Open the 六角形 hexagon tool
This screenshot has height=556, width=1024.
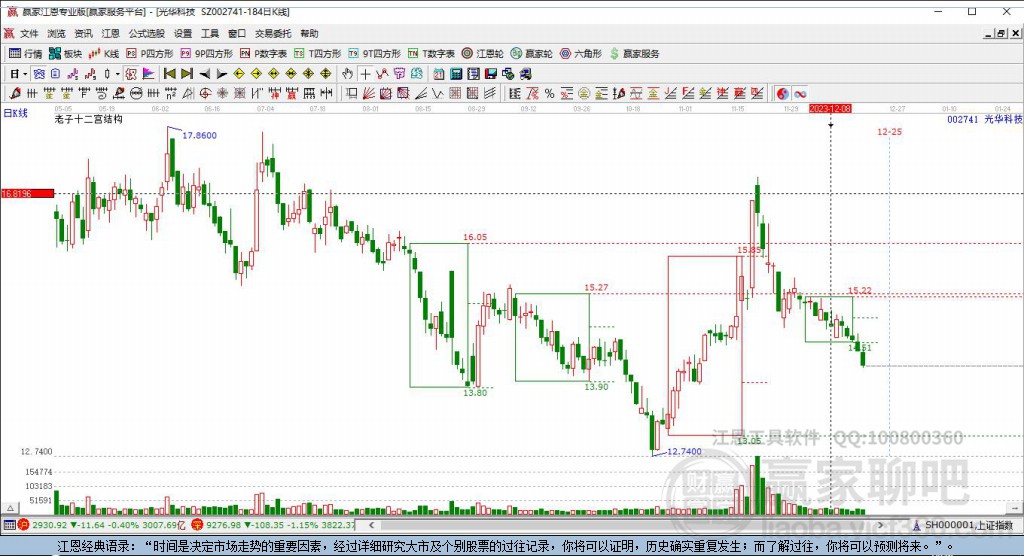(x=581, y=54)
